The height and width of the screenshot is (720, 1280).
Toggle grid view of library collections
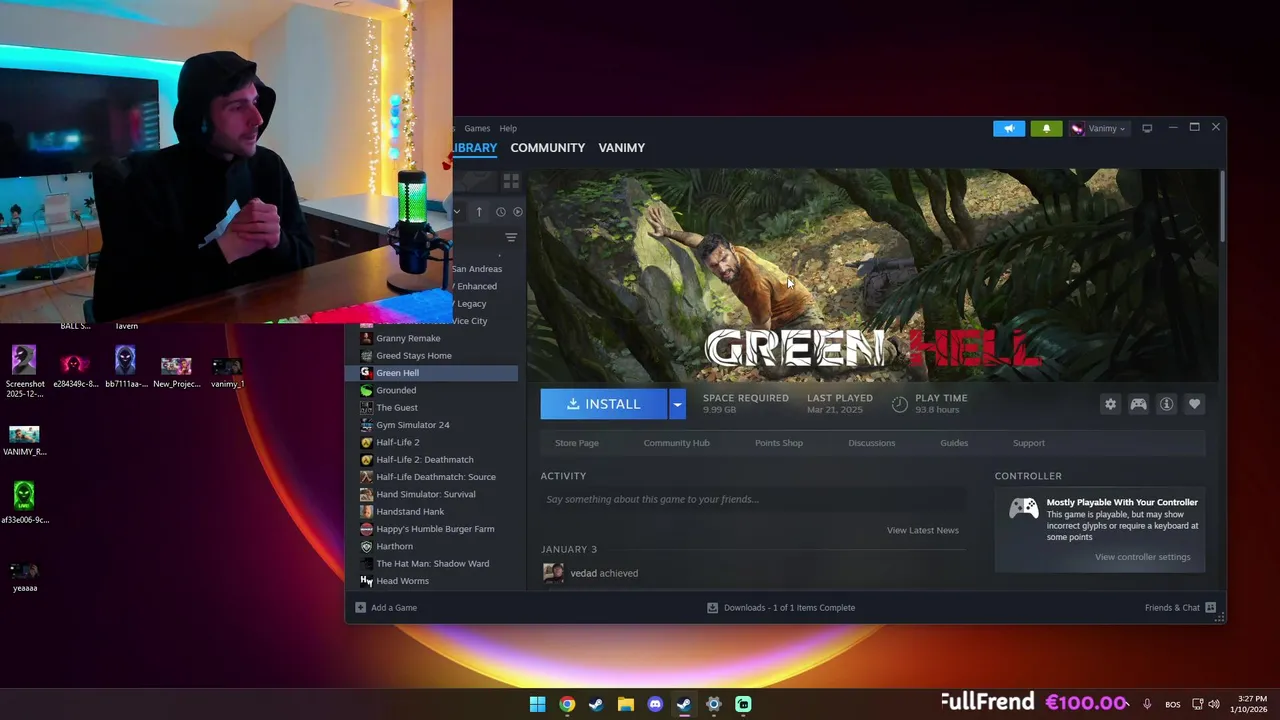[511, 181]
